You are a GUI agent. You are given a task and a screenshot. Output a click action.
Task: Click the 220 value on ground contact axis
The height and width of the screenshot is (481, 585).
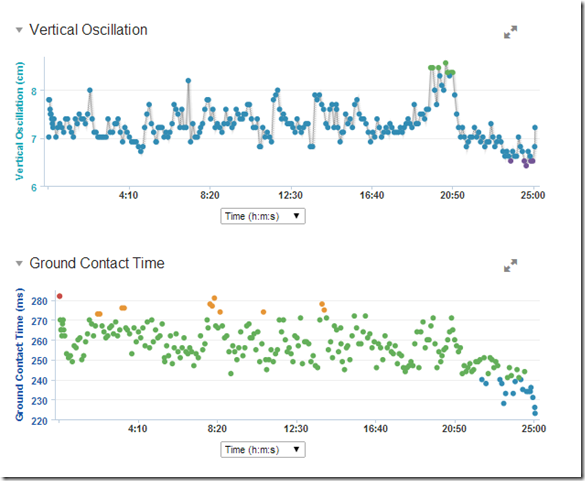click(x=39, y=421)
